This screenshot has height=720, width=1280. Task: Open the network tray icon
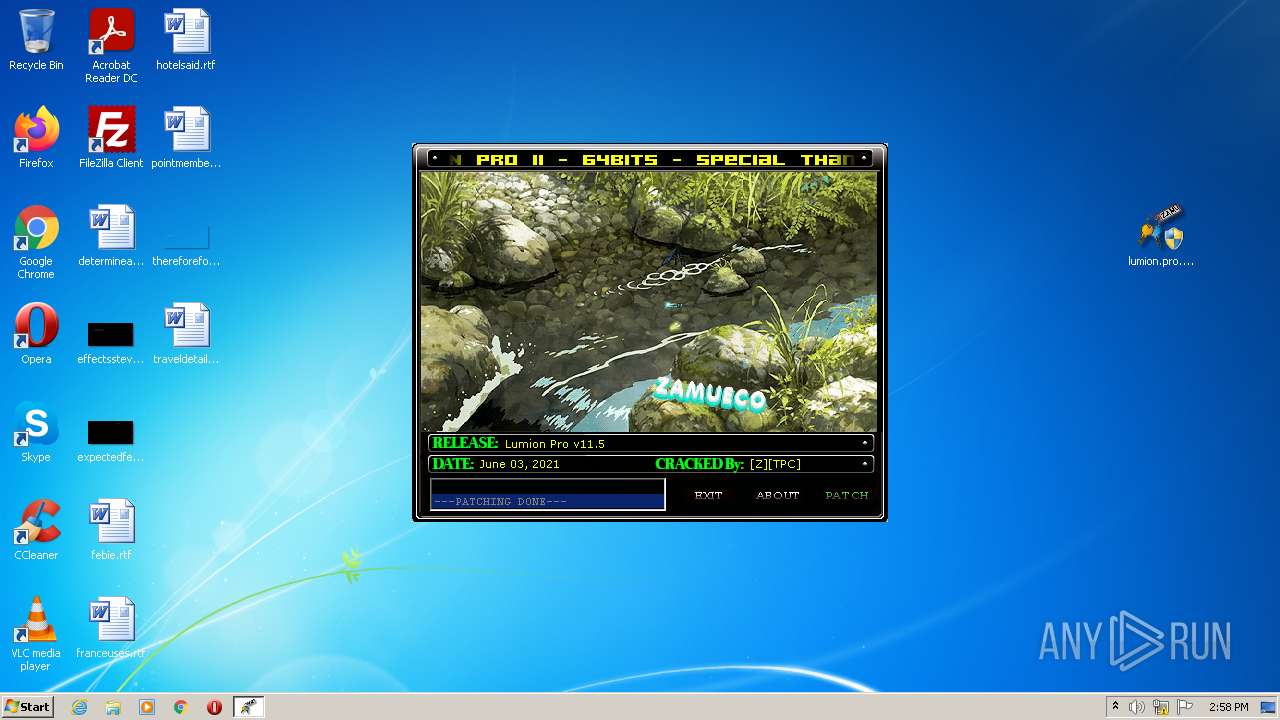pos(1161,707)
